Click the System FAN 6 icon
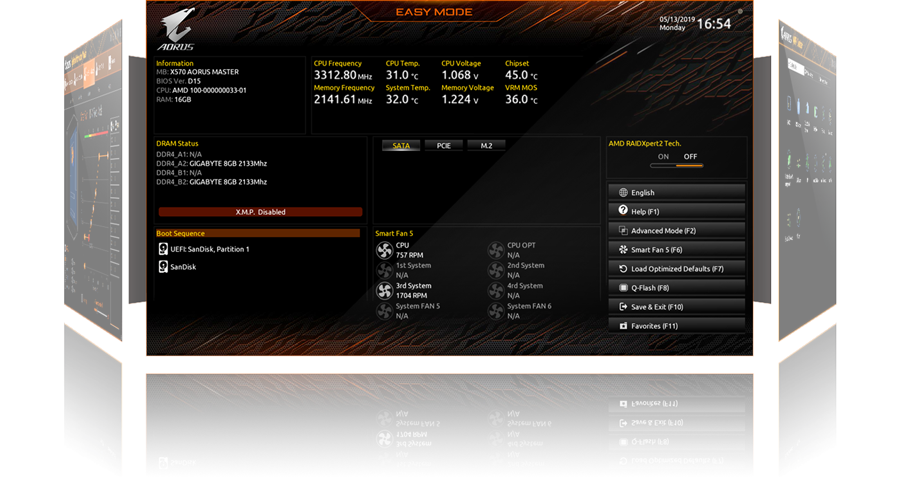 tap(495, 311)
